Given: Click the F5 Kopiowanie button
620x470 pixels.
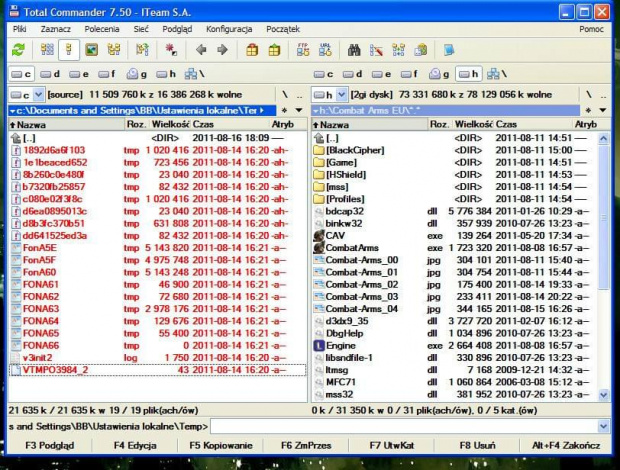Looking at the screenshot, I should click(221, 445).
